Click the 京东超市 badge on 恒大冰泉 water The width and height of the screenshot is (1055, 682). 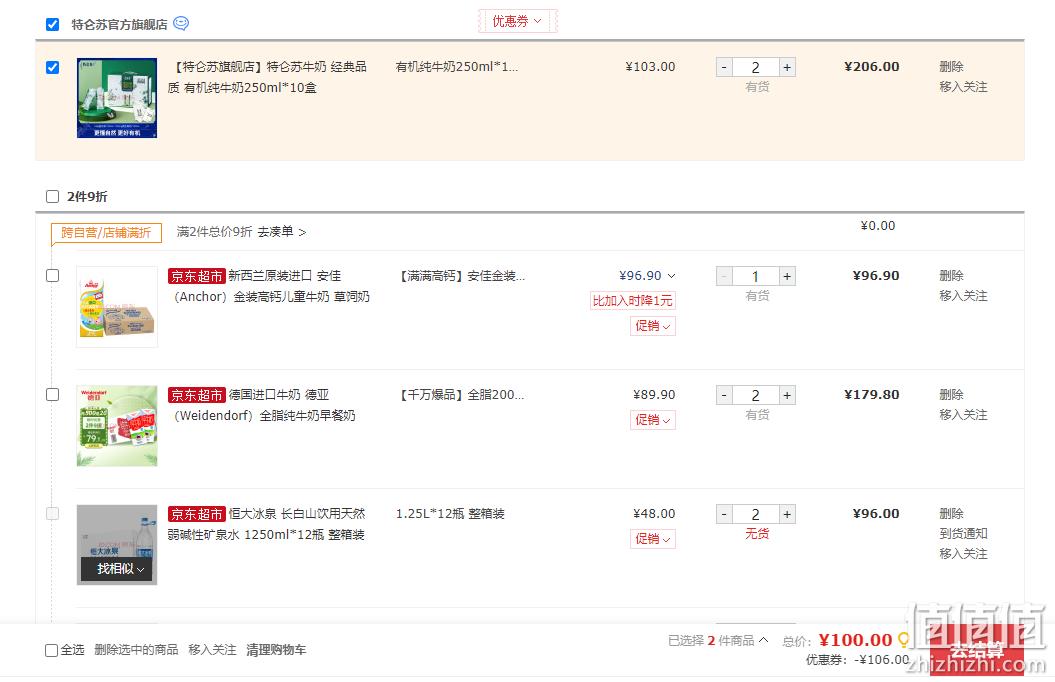pyautogui.click(x=196, y=515)
